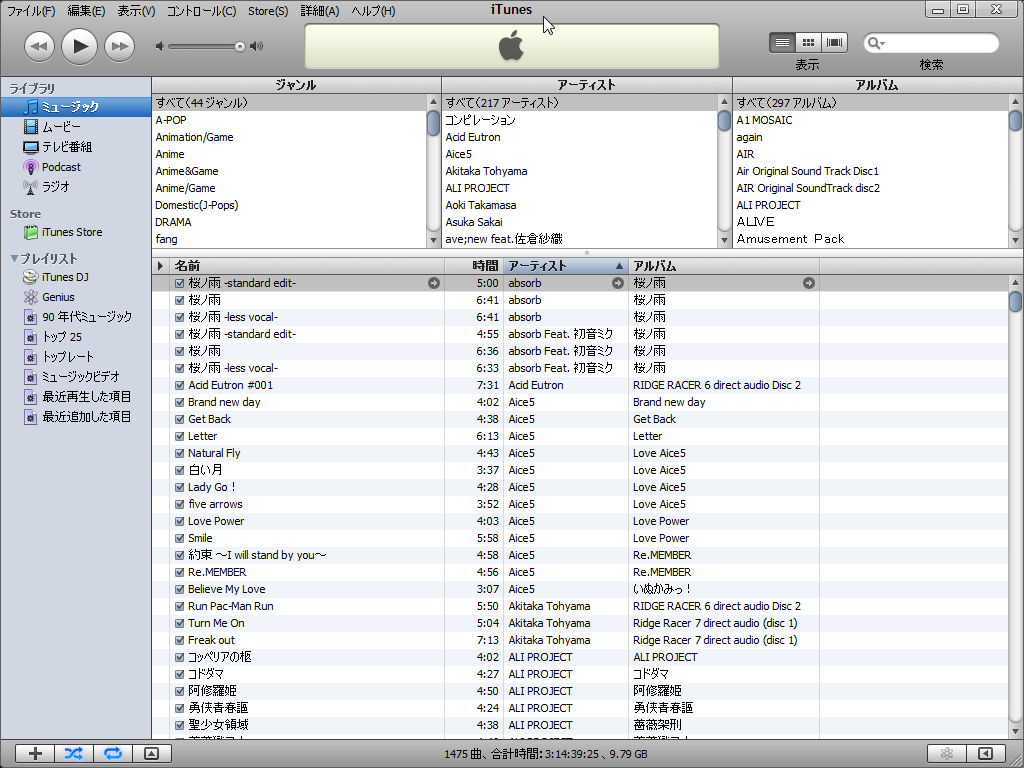Toggle repeat playback
Screen dimensions: 1024x768
[x=113, y=754]
